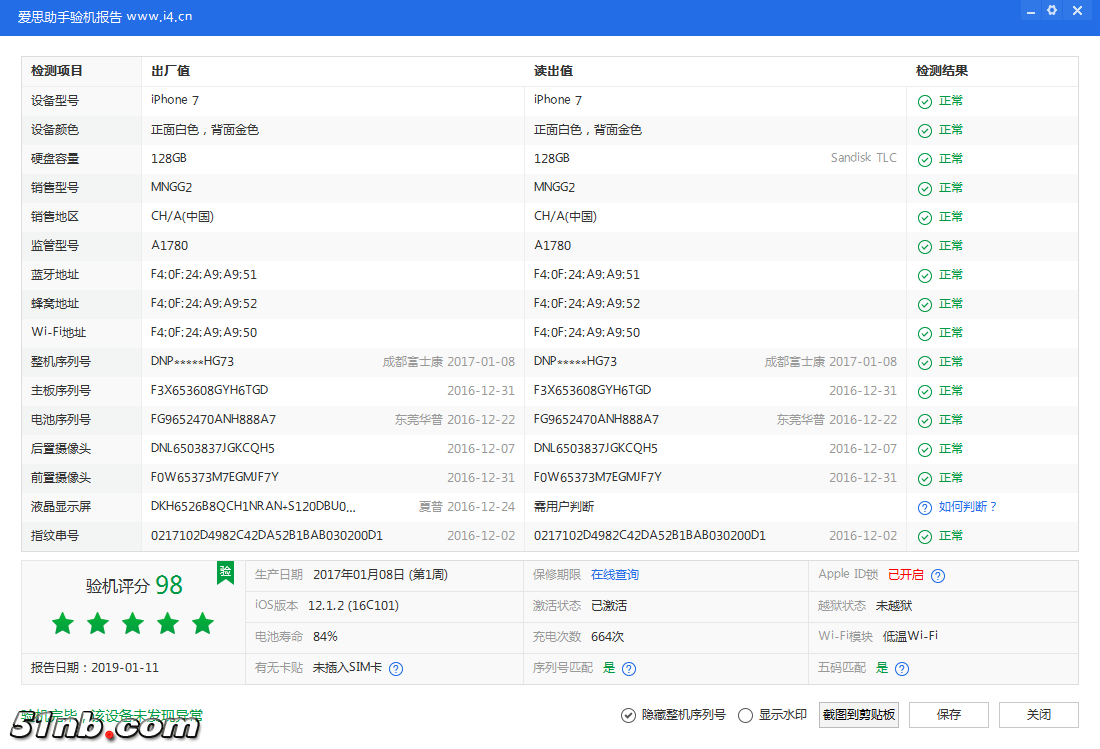This screenshot has height=749, width=1100.
Task: Click the green check beside 设备型号
Action: (923, 100)
